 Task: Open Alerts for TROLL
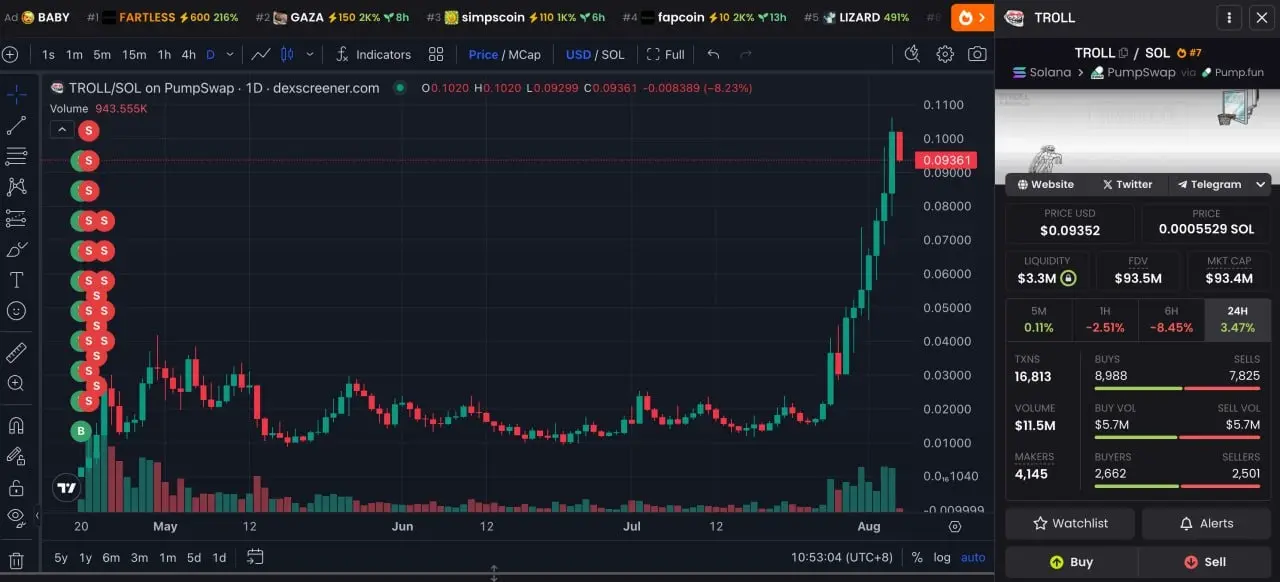pos(1206,523)
